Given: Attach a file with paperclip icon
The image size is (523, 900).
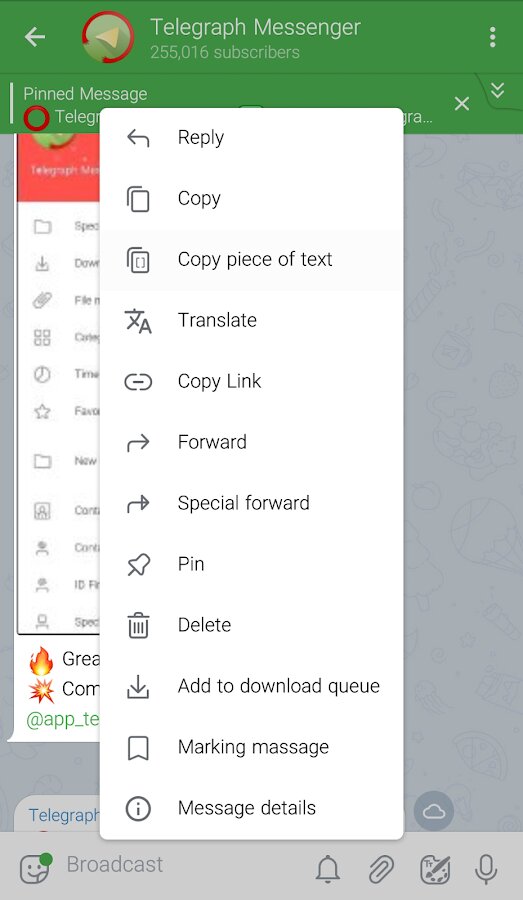Looking at the screenshot, I should pos(381,868).
